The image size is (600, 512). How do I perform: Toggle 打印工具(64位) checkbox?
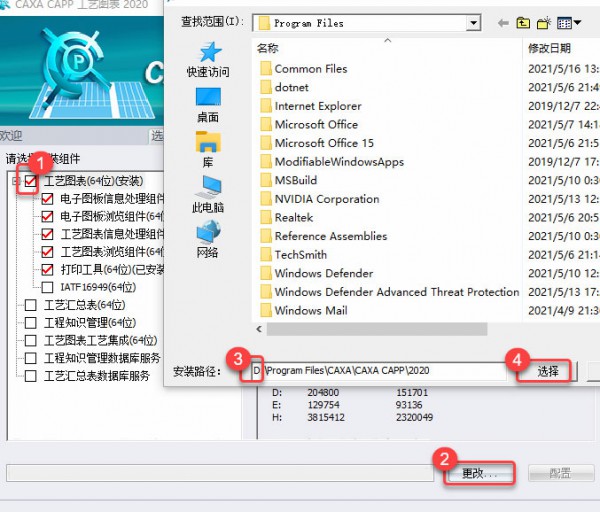point(47,270)
